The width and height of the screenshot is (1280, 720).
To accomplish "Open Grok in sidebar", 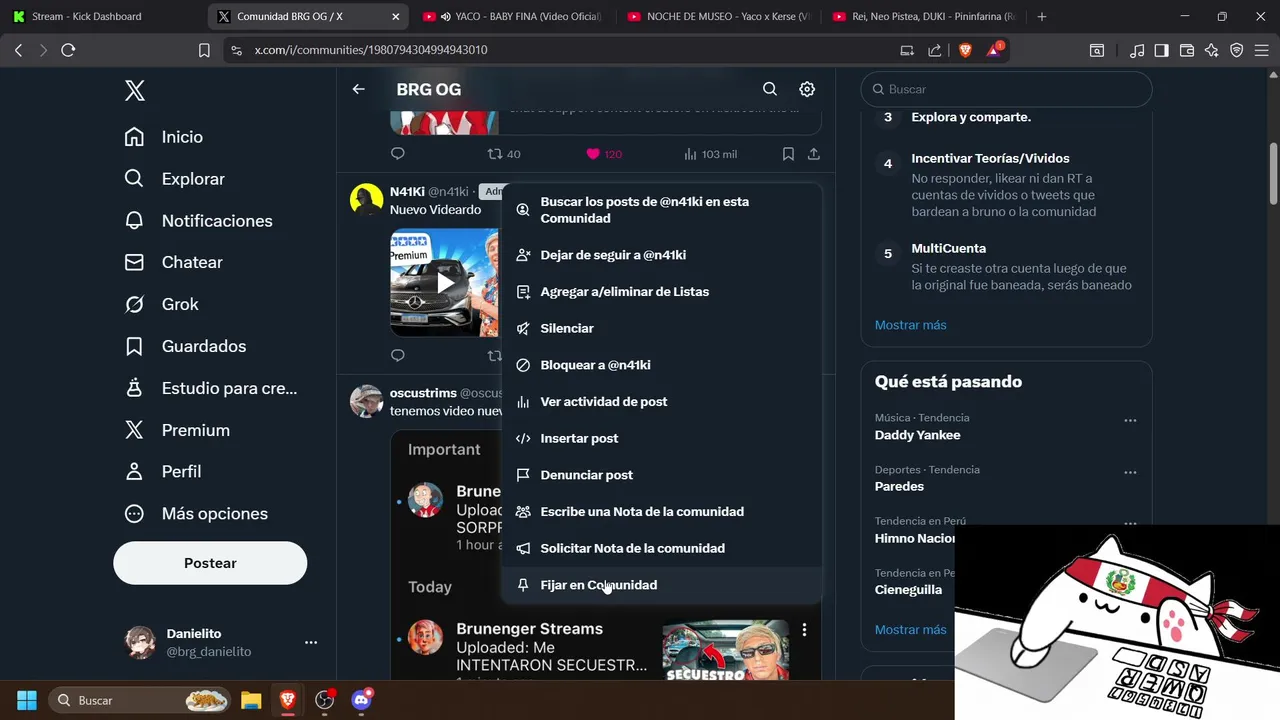I will pos(162,304).
